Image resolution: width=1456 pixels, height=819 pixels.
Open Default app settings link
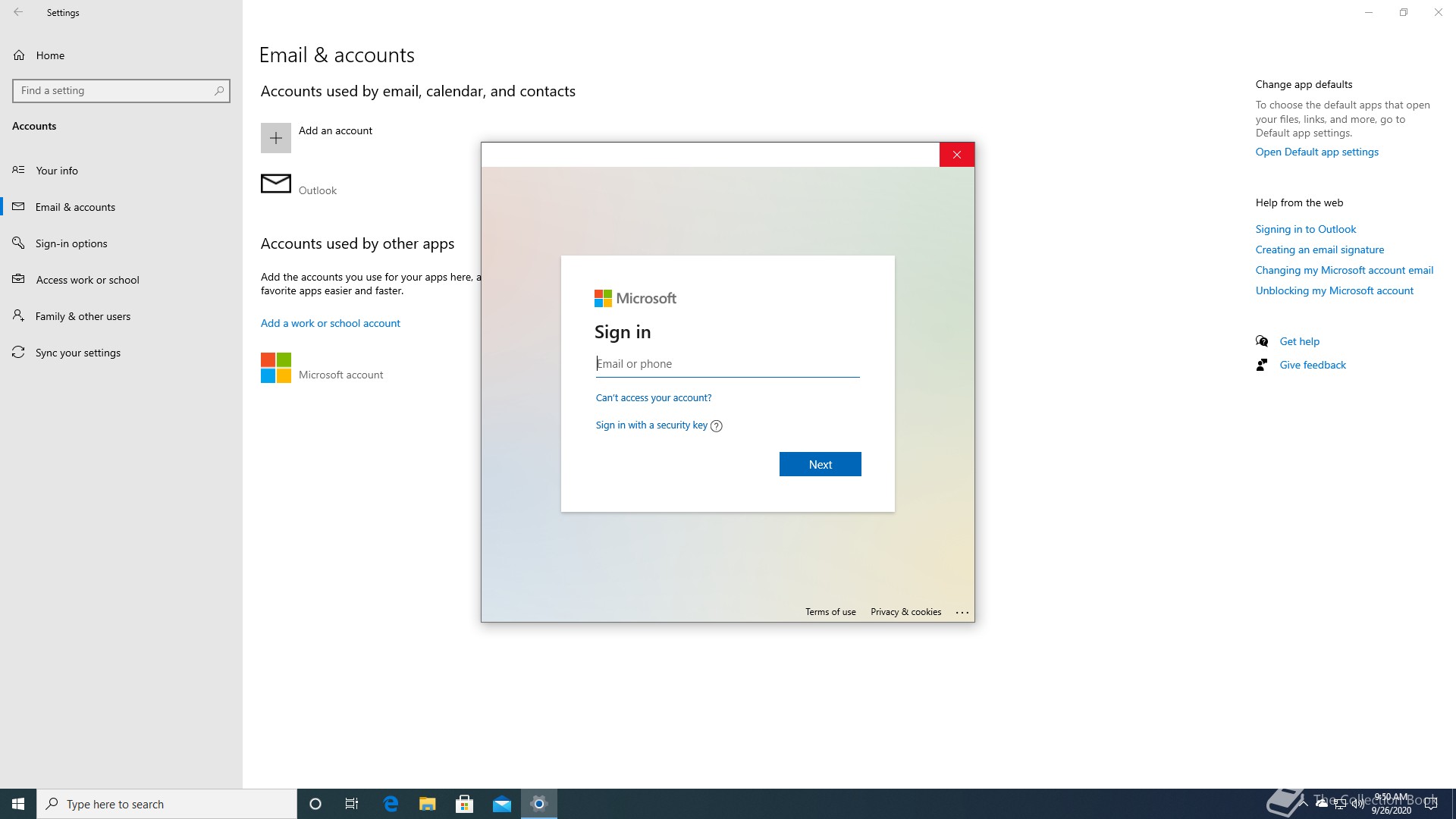(1316, 152)
